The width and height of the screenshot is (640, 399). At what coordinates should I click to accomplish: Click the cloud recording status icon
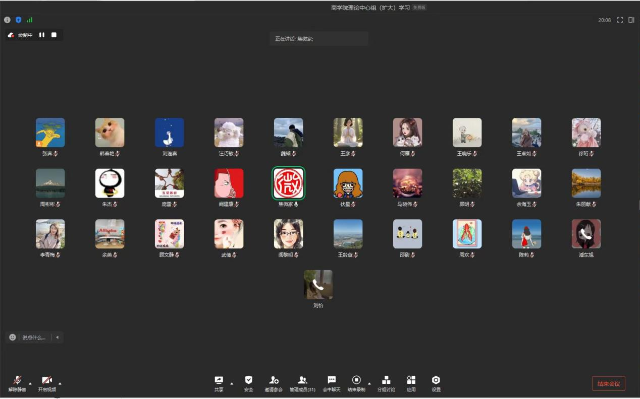click(11, 35)
